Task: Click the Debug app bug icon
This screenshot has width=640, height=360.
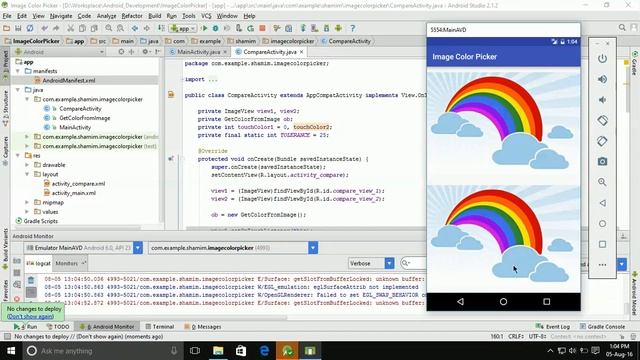Action: coord(216,28)
